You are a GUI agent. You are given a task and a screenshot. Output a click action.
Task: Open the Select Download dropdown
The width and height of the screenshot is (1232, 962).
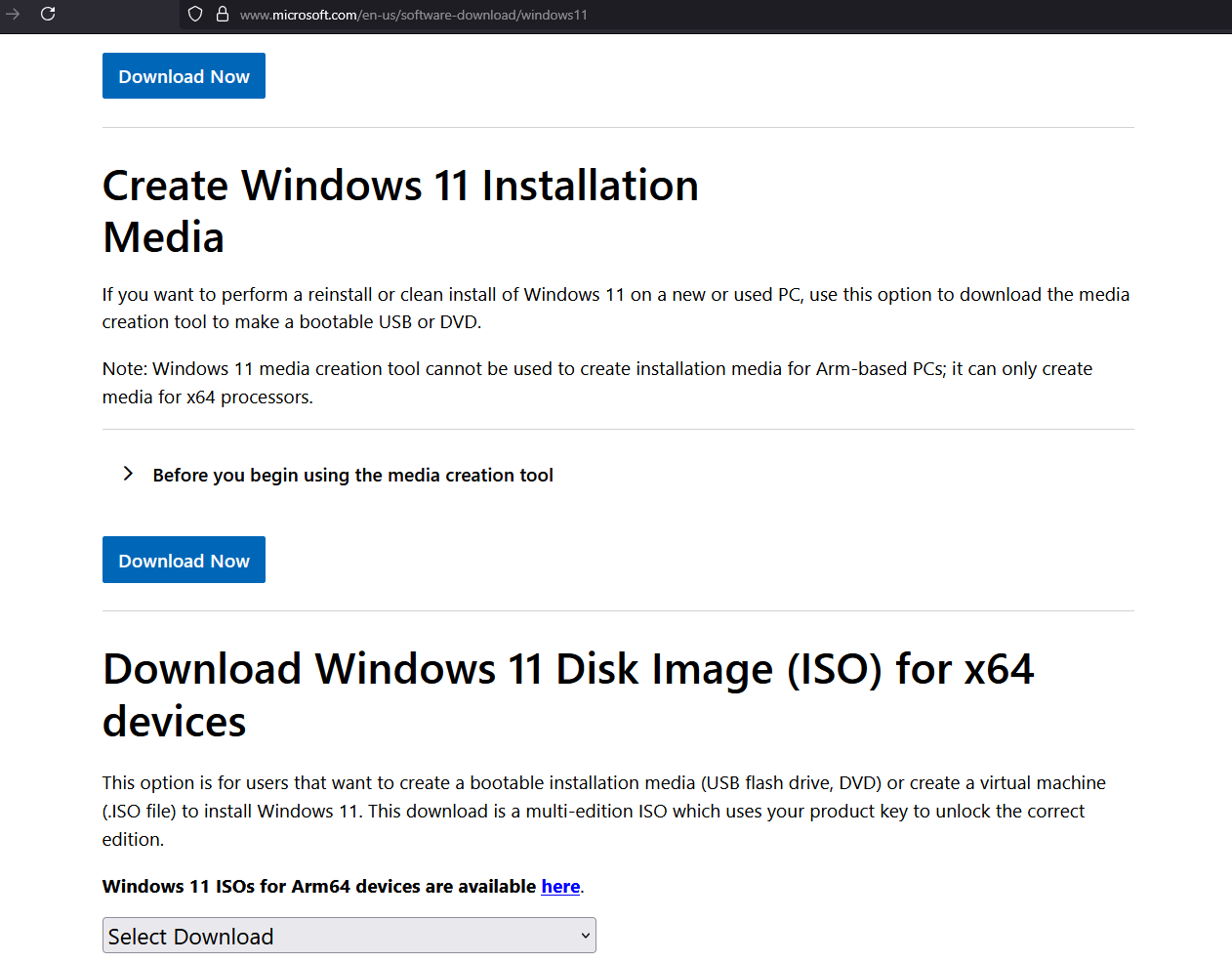[349, 936]
